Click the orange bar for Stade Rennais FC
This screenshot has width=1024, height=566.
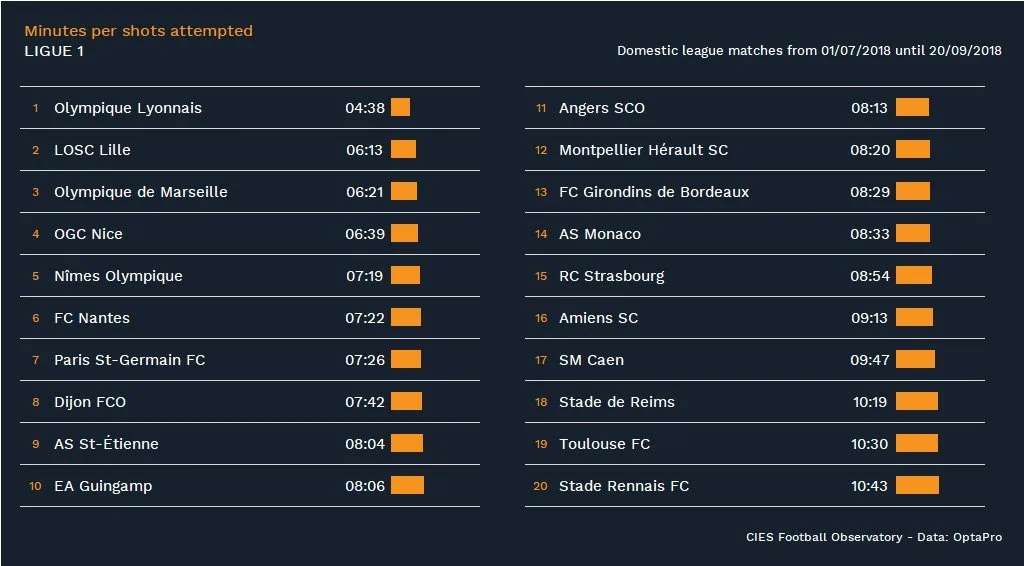(917, 486)
